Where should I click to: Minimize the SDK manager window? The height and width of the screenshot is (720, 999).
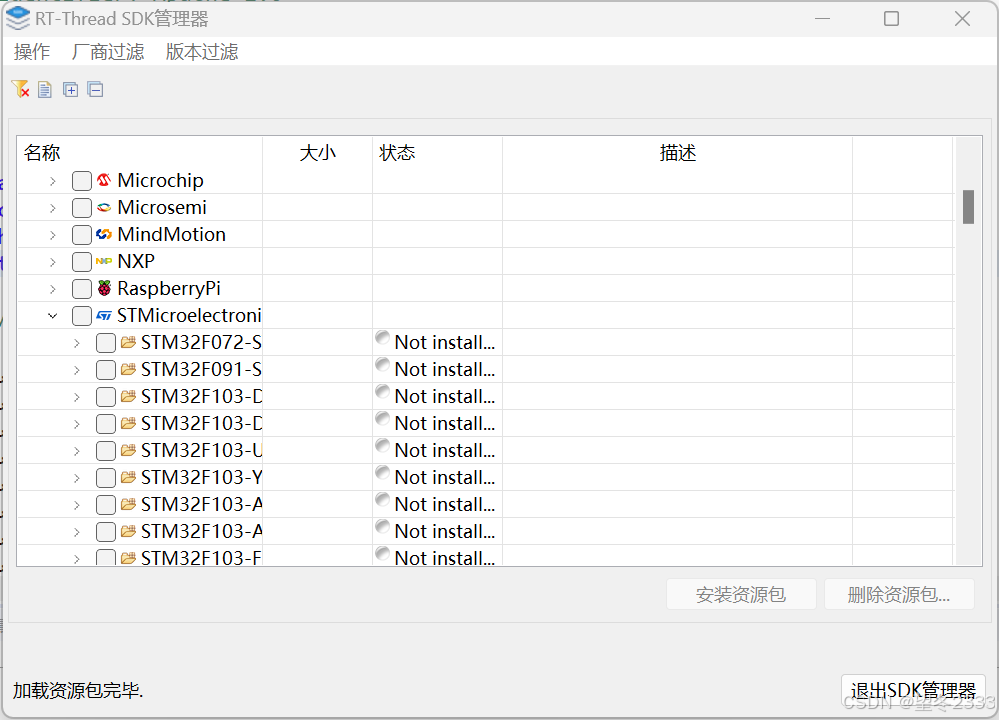[823, 18]
